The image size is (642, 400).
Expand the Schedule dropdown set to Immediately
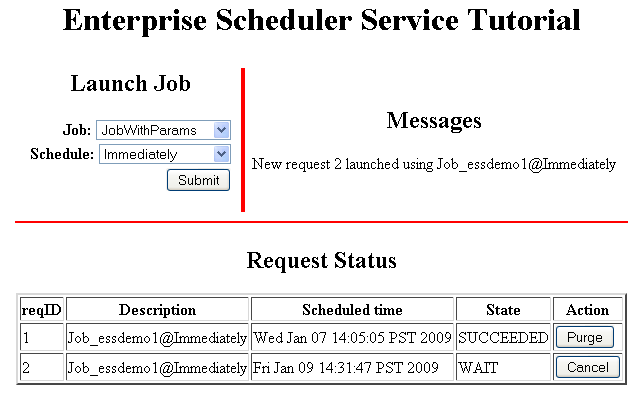pos(165,154)
